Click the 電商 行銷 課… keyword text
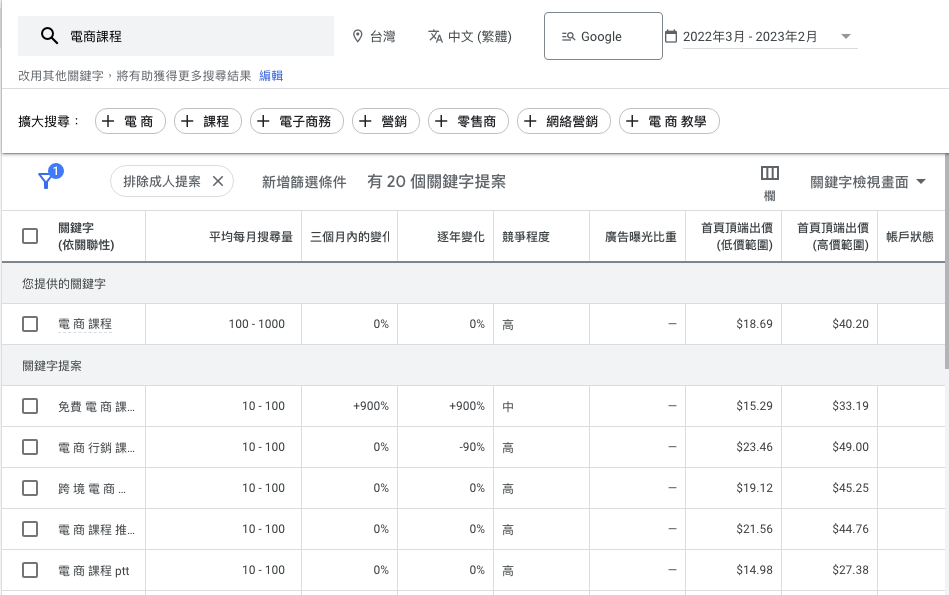 (x=96, y=448)
